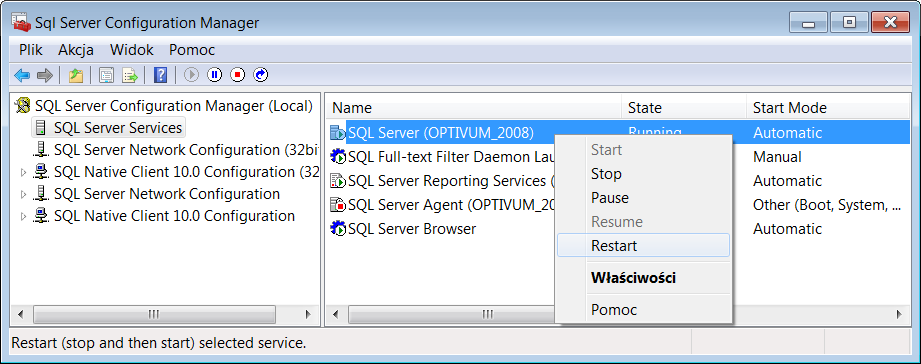Viewport: 921px width, 364px height.
Task: Choose Stop from the context menu
Action: tap(643, 174)
